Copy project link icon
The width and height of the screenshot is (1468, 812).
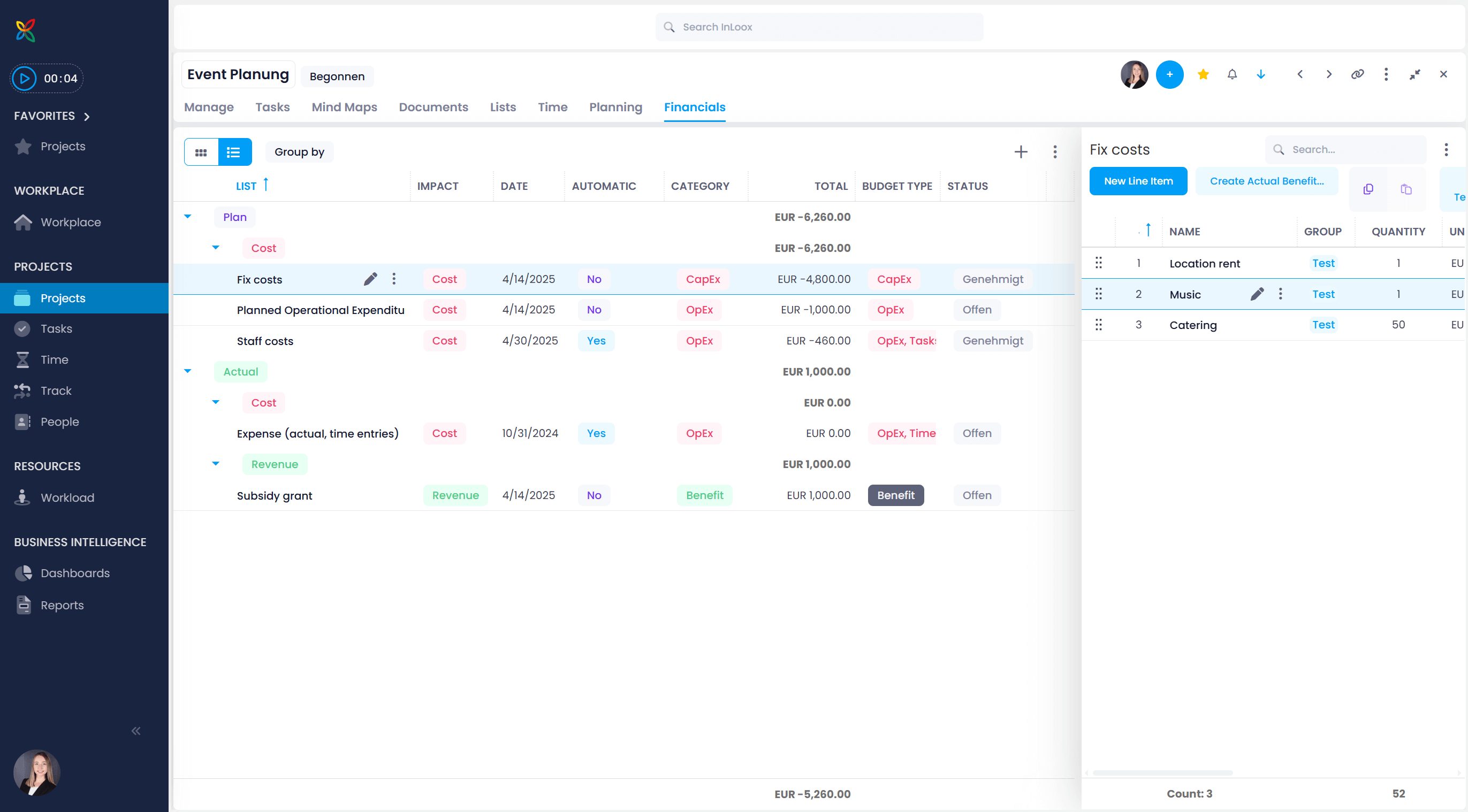click(1357, 74)
